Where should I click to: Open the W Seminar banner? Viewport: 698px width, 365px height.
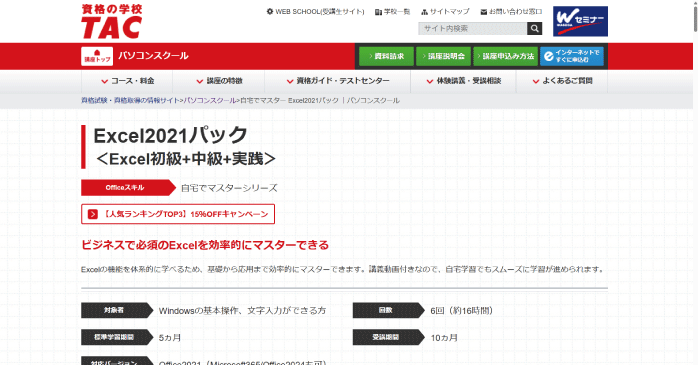580,21
